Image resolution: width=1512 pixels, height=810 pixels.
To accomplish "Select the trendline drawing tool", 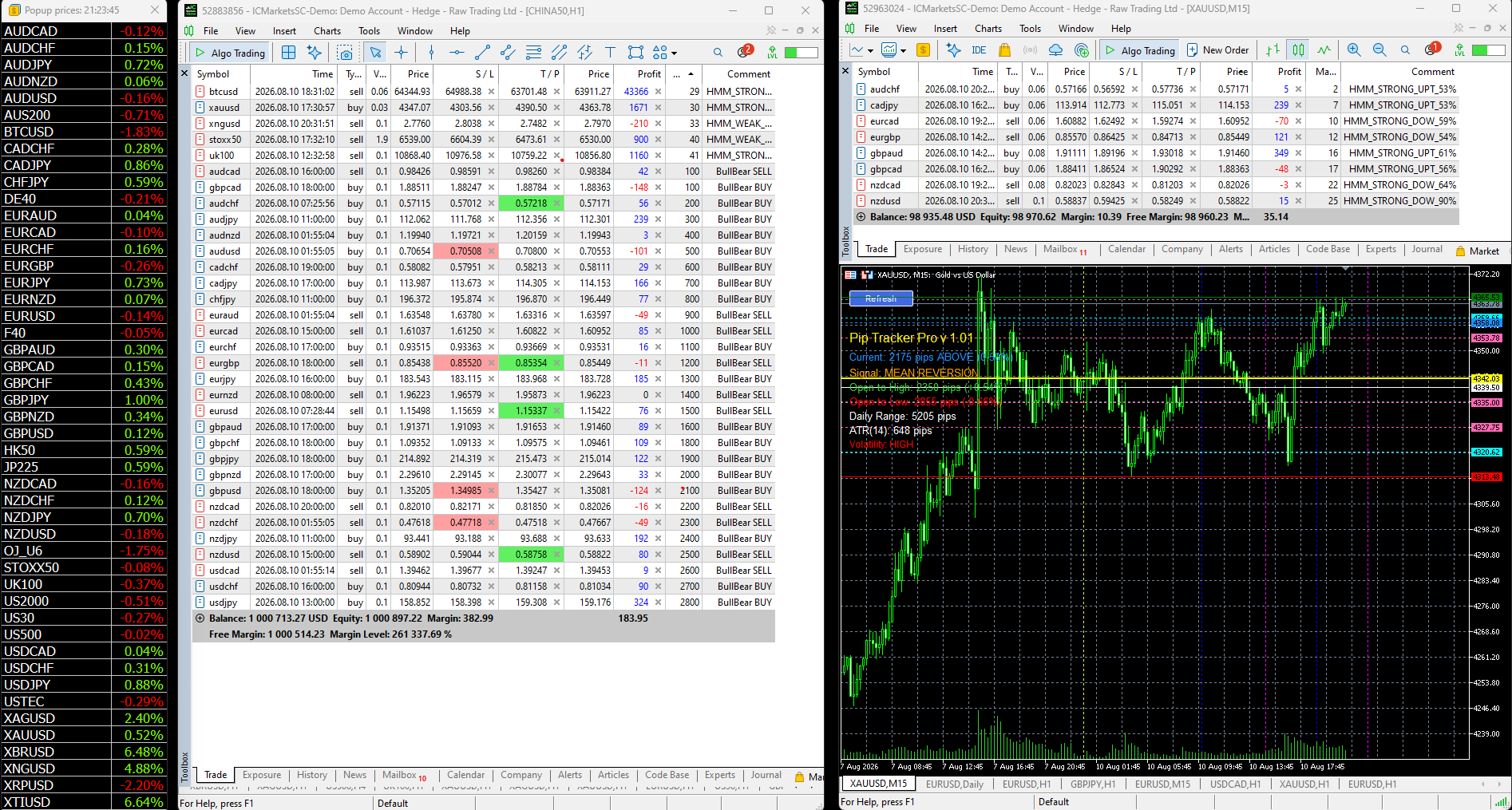I will point(482,53).
